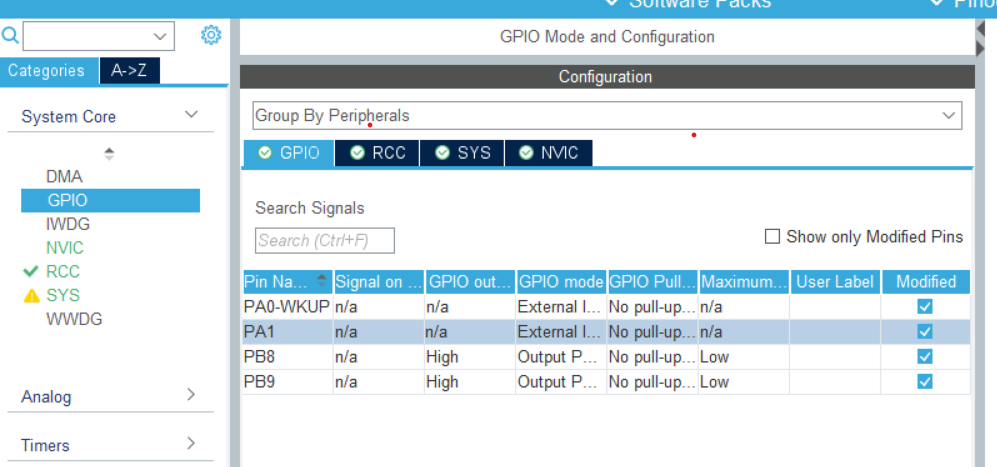Screen dimensions: 997x467
Task: Select NVIC in System Core list
Action: pos(65,247)
